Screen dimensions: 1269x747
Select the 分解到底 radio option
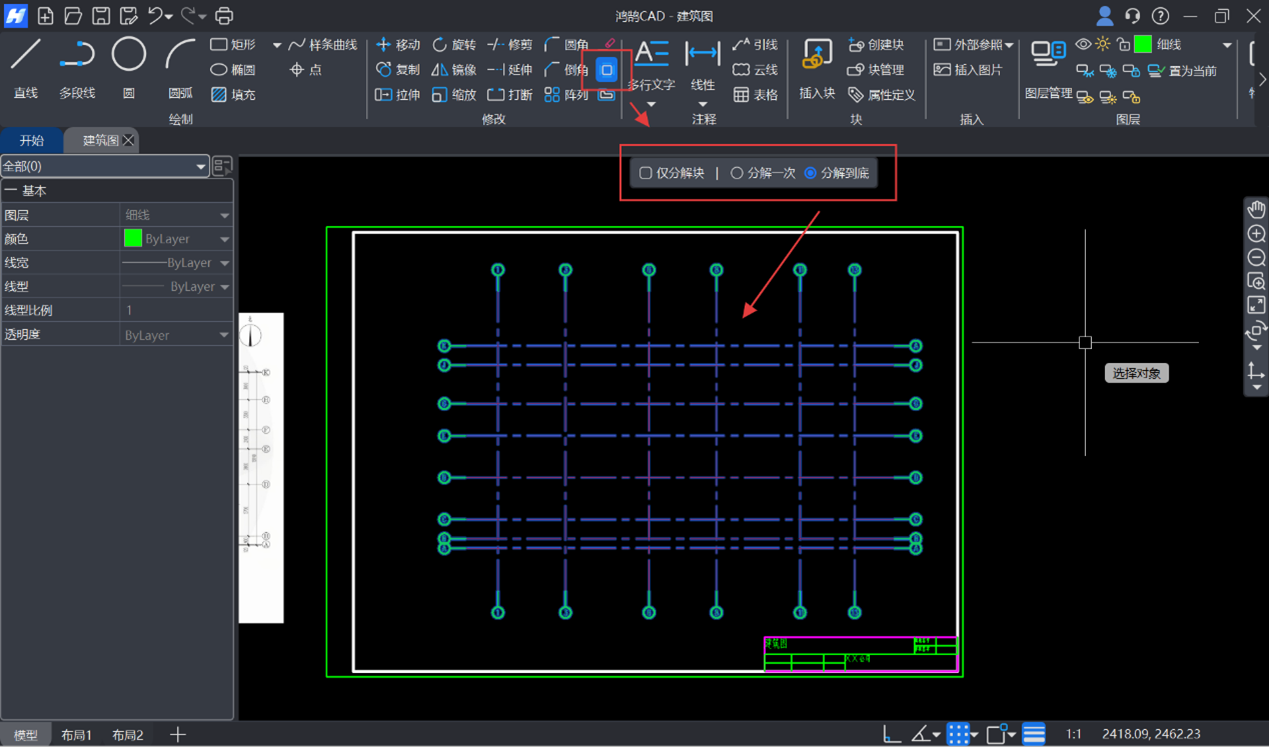click(811, 173)
